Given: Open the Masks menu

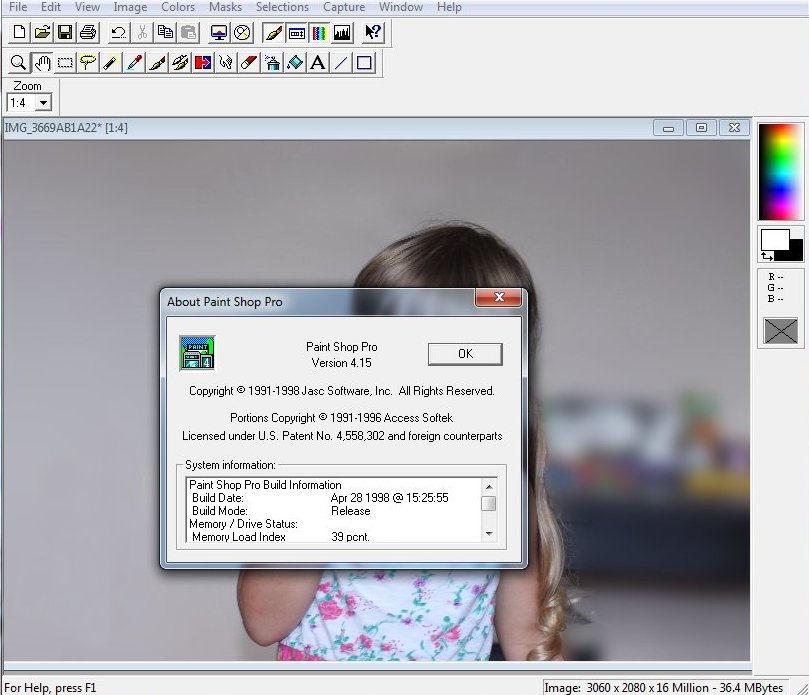Looking at the screenshot, I should click(225, 7).
